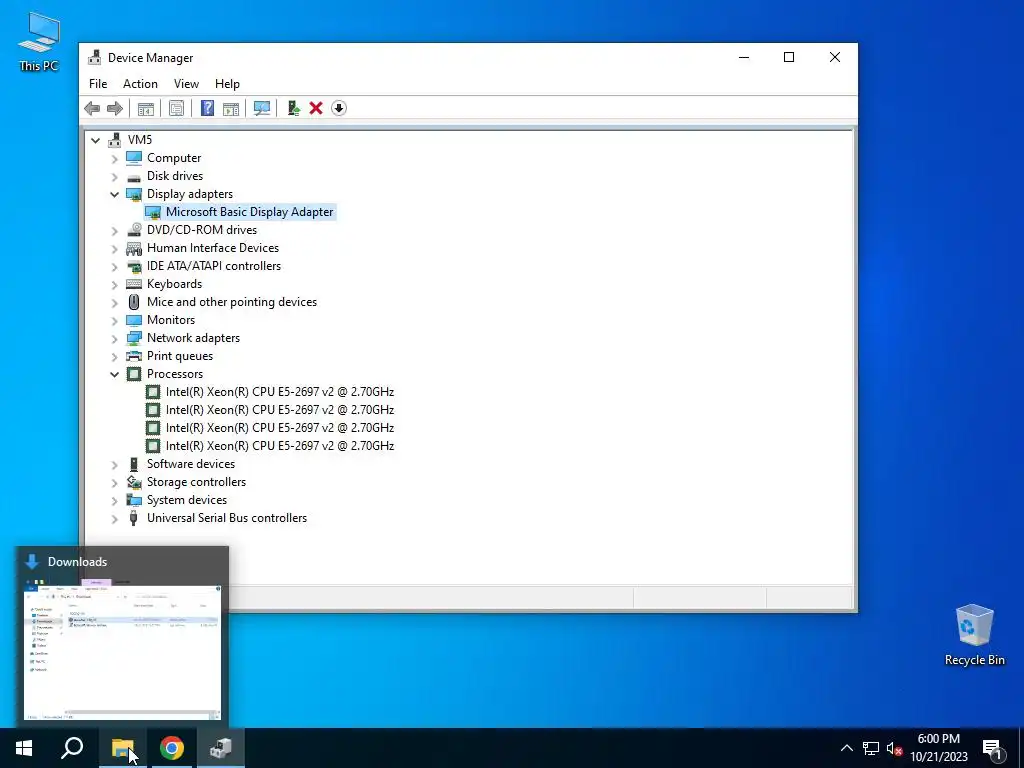Open Google Chrome from the taskbar
Image resolution: width=1024 pixels, height=768 pixels.
pos(172,748)
